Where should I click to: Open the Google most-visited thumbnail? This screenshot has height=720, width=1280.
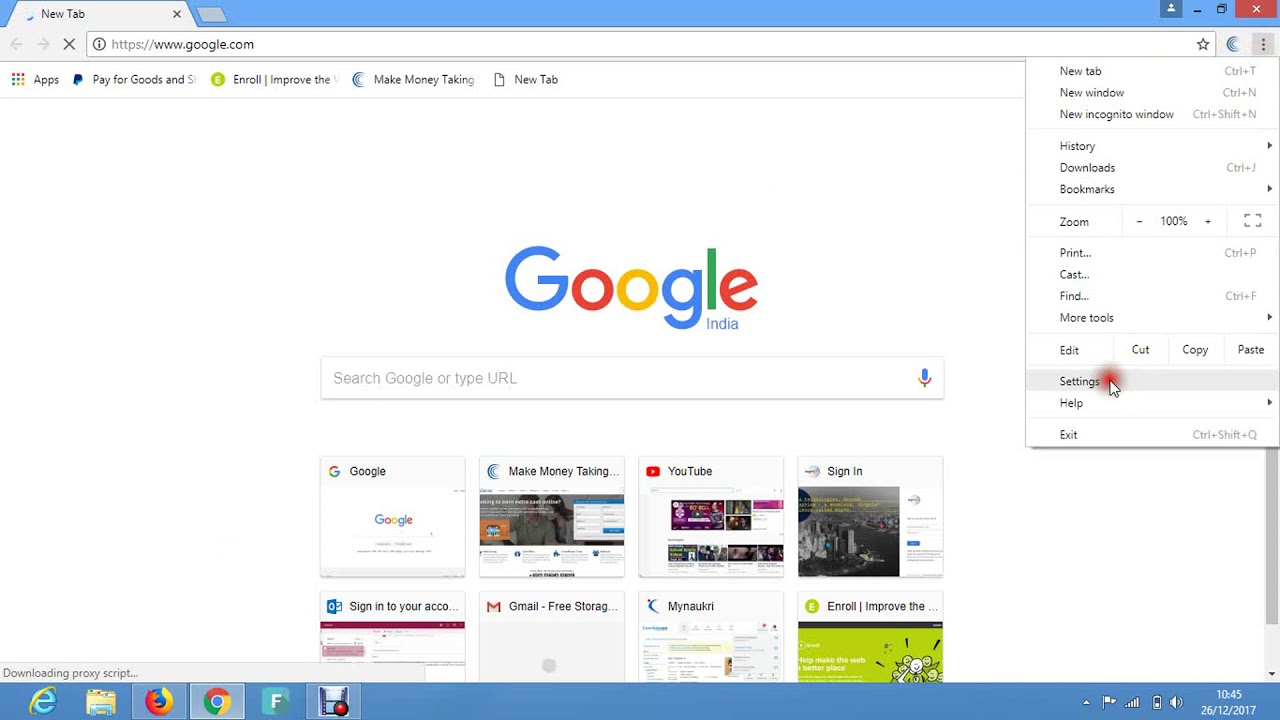click(392, 517)
